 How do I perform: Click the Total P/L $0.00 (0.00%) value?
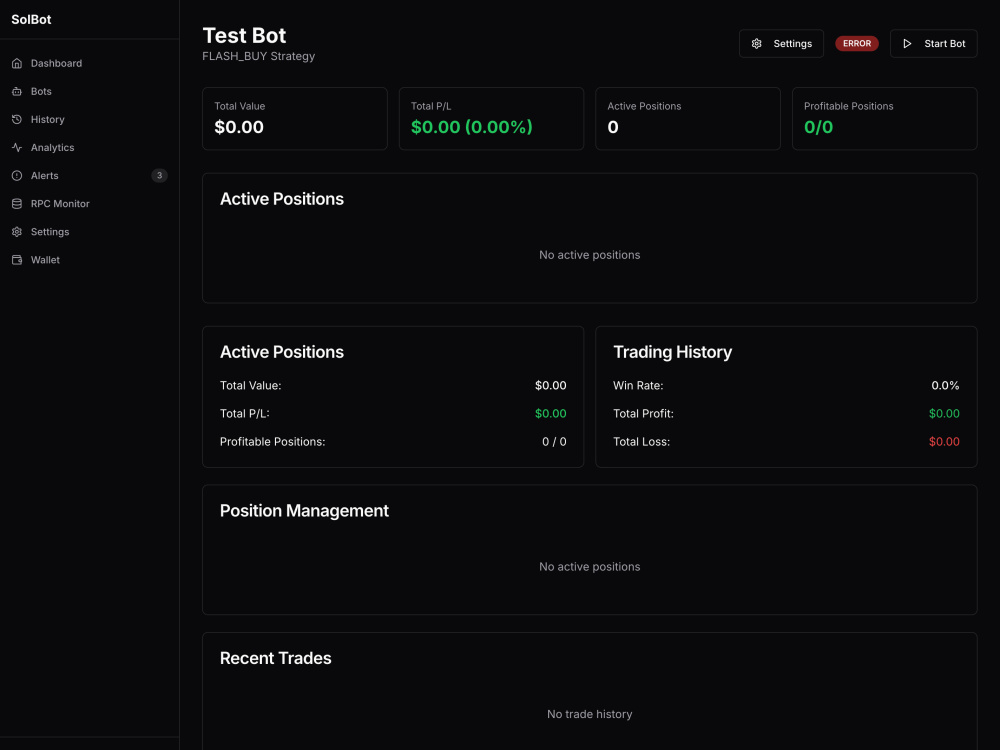pyautogui.click(x=471, y=127)
